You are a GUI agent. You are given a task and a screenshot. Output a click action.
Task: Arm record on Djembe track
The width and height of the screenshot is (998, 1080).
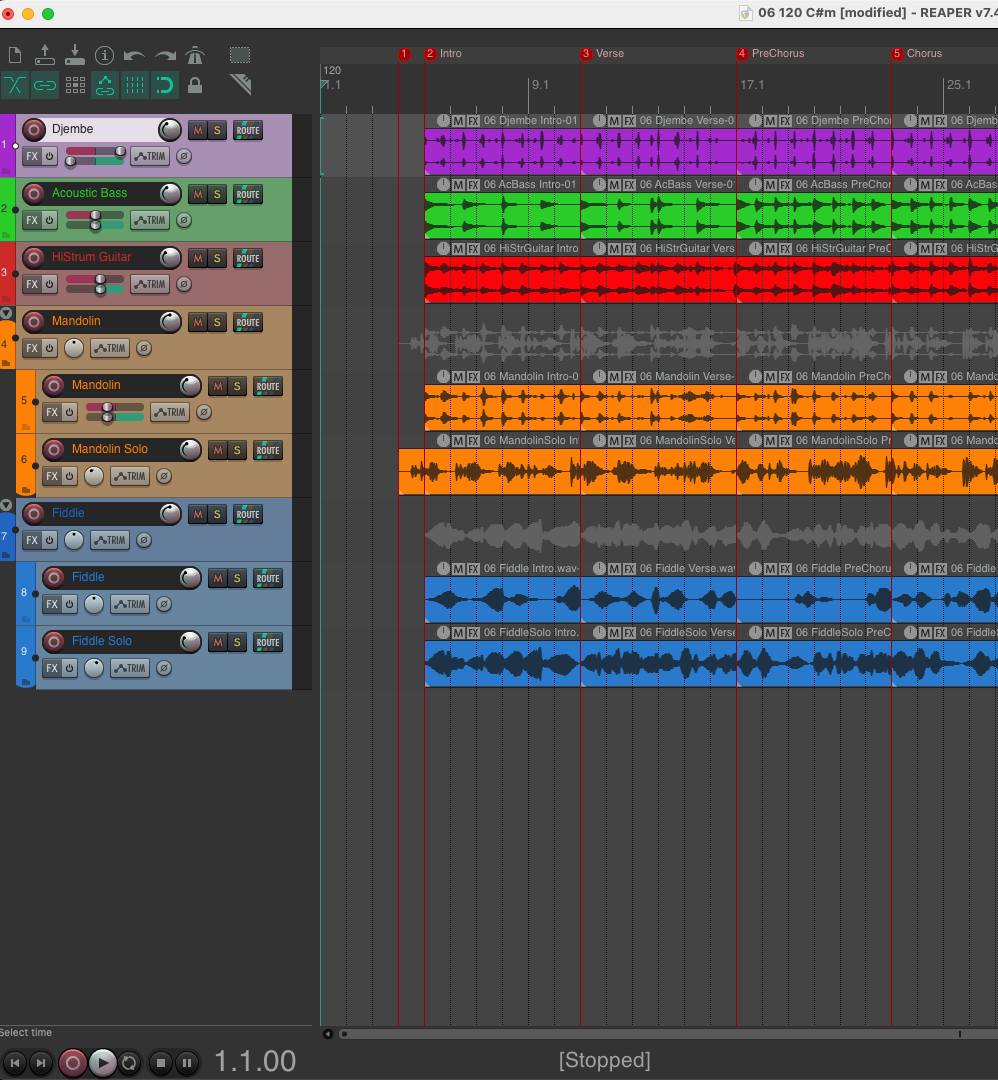[33, 129]
